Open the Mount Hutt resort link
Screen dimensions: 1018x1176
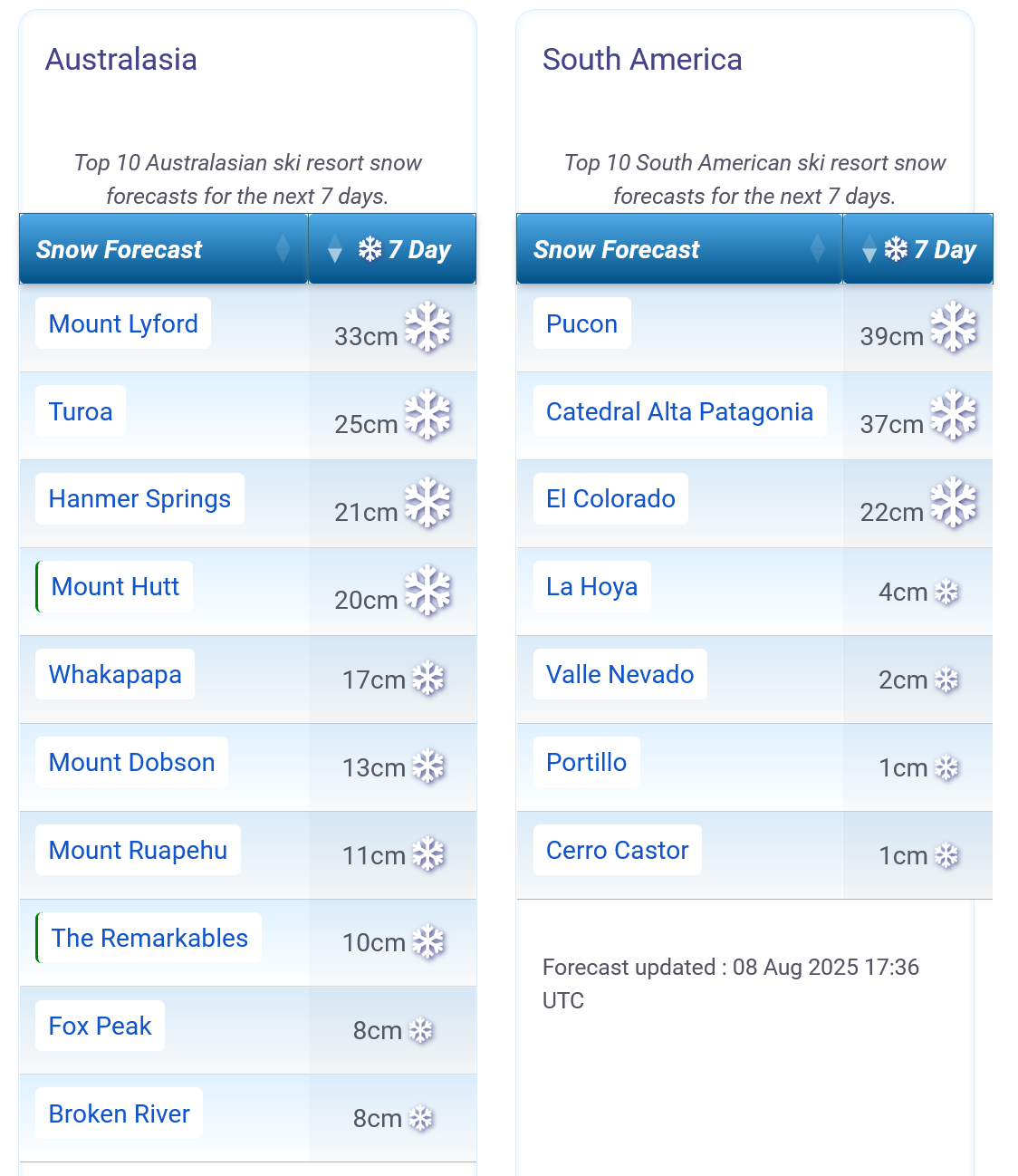point(115,586)
